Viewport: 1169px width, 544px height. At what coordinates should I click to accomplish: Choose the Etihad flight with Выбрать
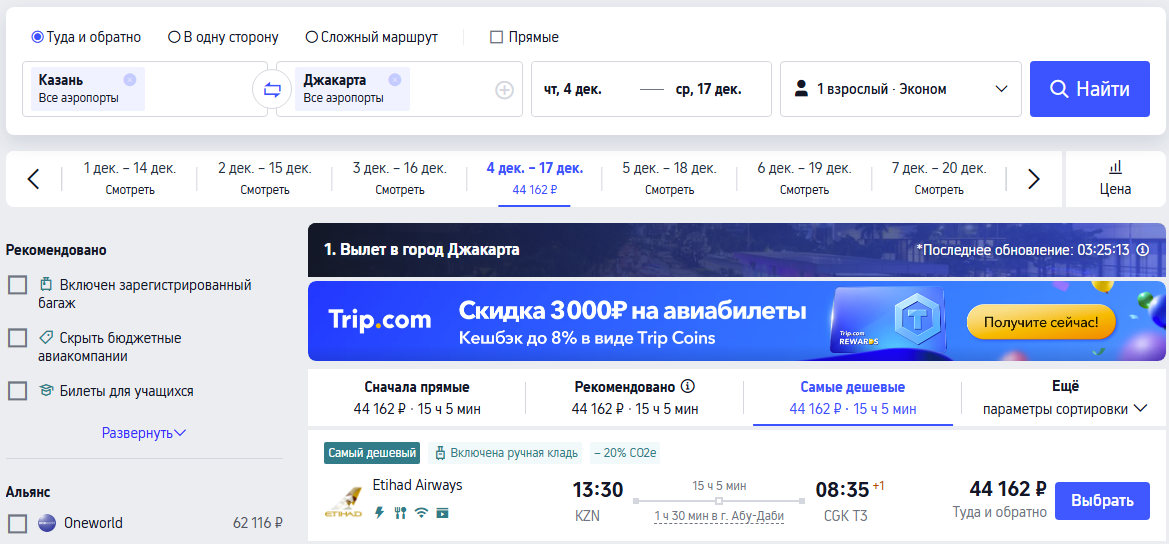click(1102, 501)
